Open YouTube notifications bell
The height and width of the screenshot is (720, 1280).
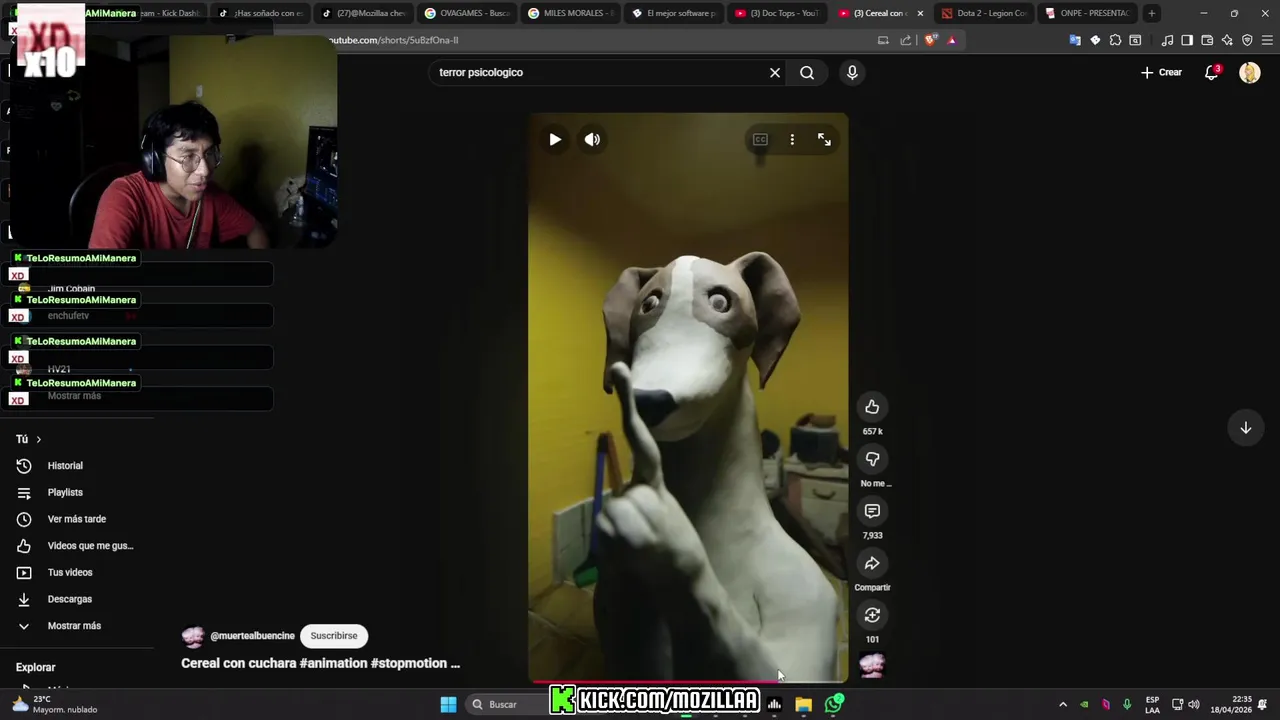[x=1211, y=72]
